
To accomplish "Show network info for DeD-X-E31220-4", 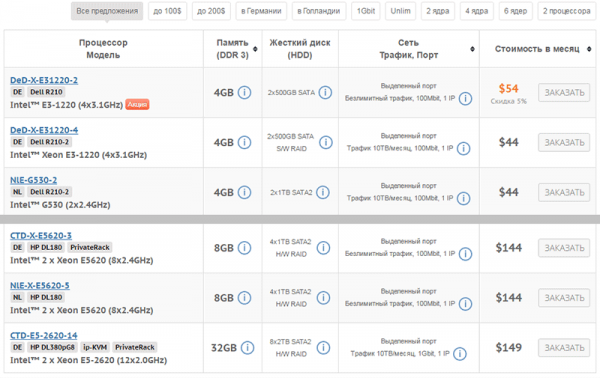I will tap(463, 148).
